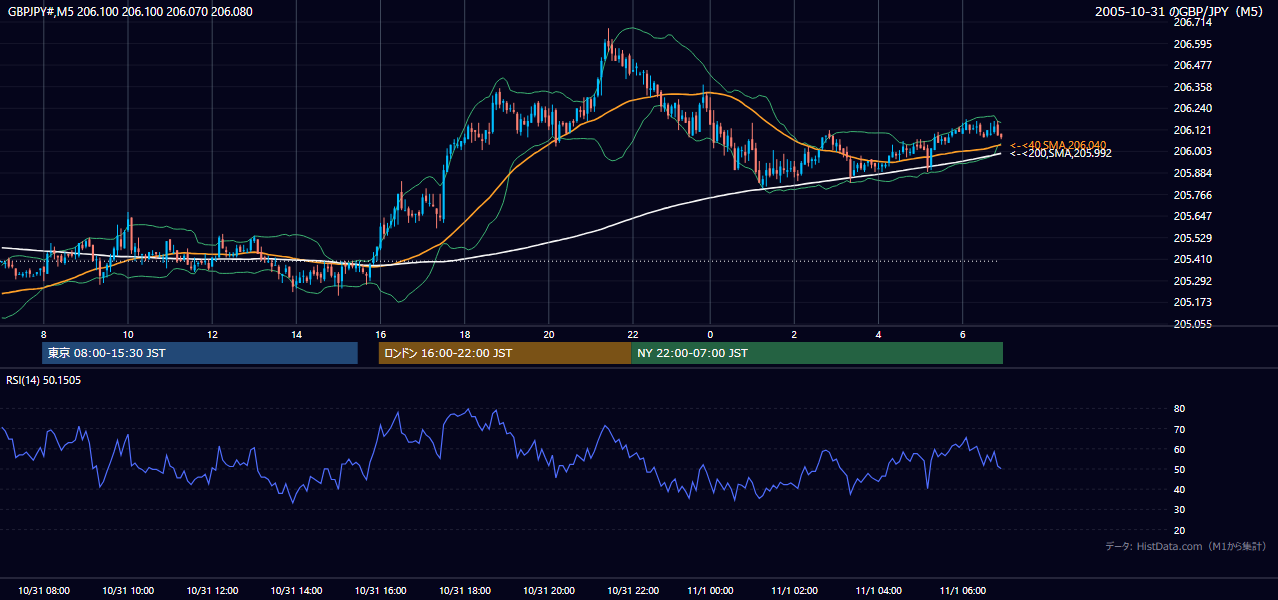Click price axis value 206.121

pos(1193,130)
